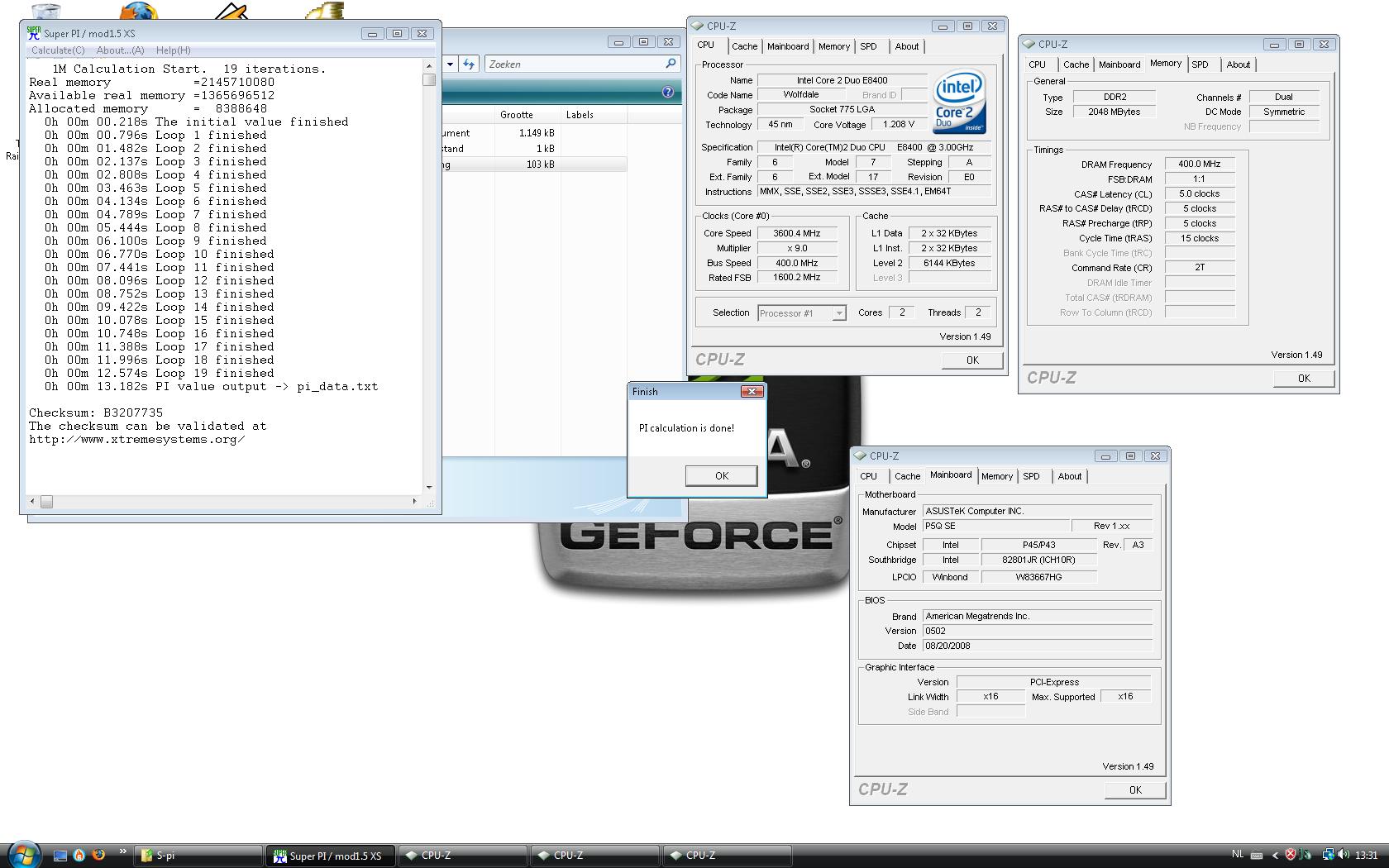The image size is (1389, 868).
Task: Switch to Mainboard tab in CPU tab CPU-Z window
Action: 788,47
